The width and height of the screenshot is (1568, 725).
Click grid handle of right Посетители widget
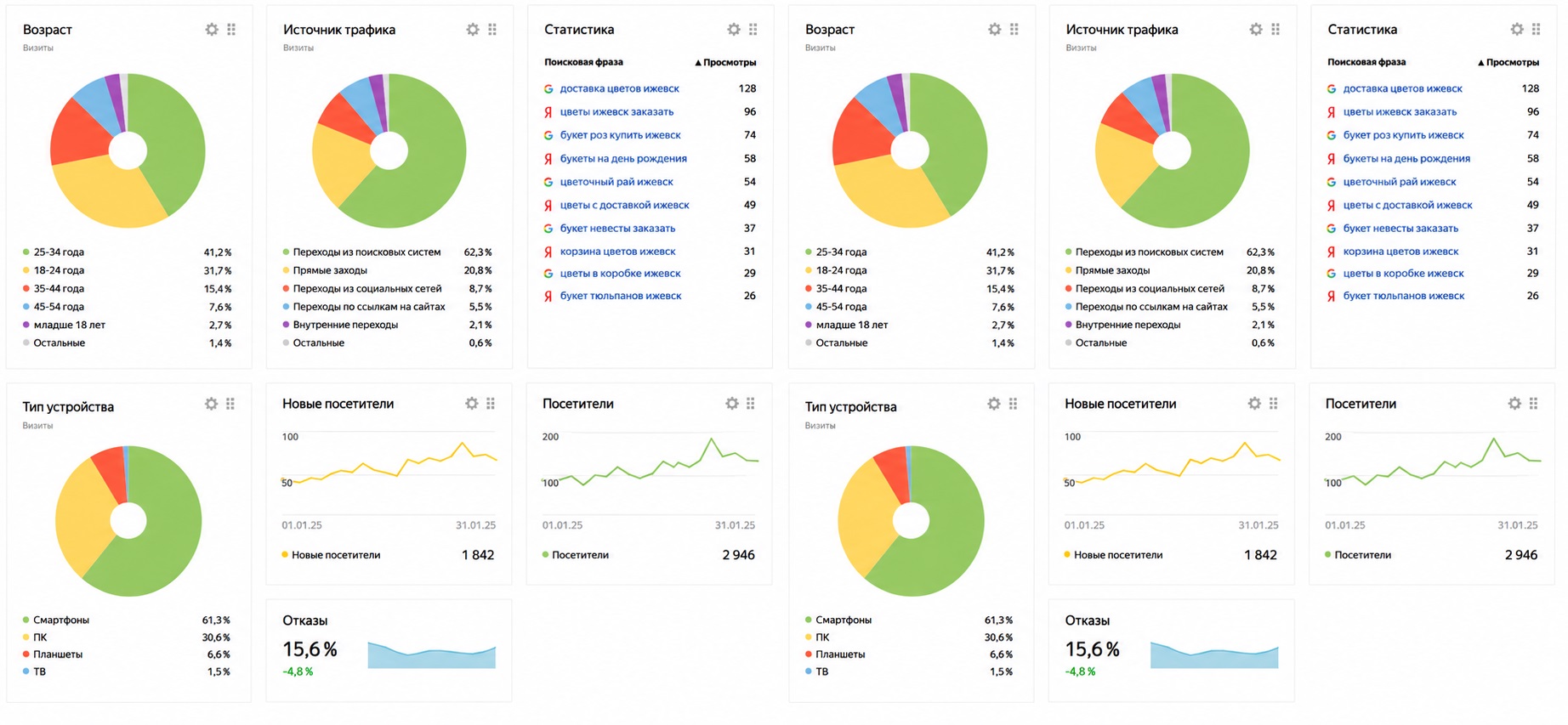pyautogui.click(x=1534, y=404)
